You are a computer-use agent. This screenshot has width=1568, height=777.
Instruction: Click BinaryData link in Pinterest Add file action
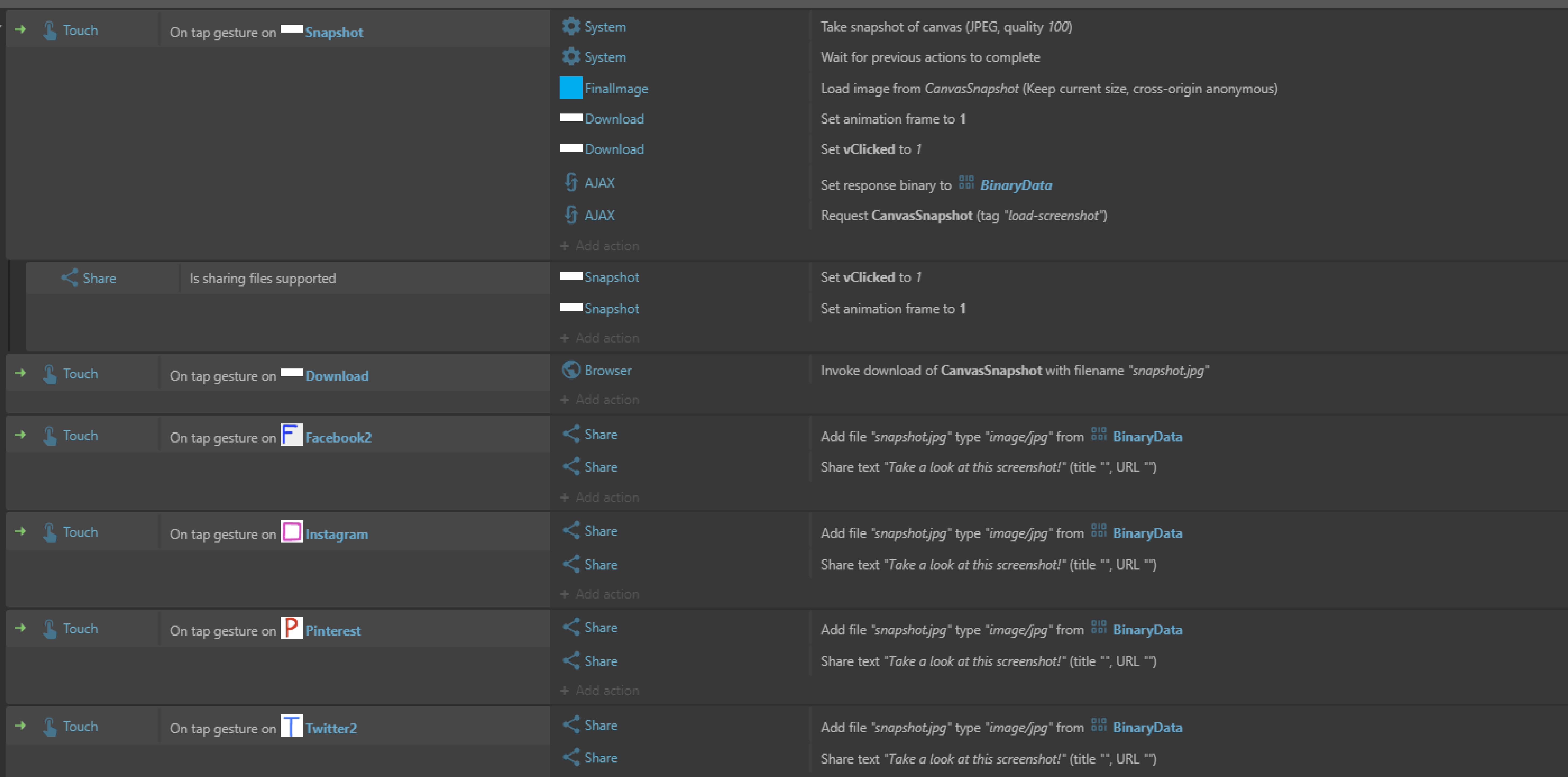[1148, 630]
